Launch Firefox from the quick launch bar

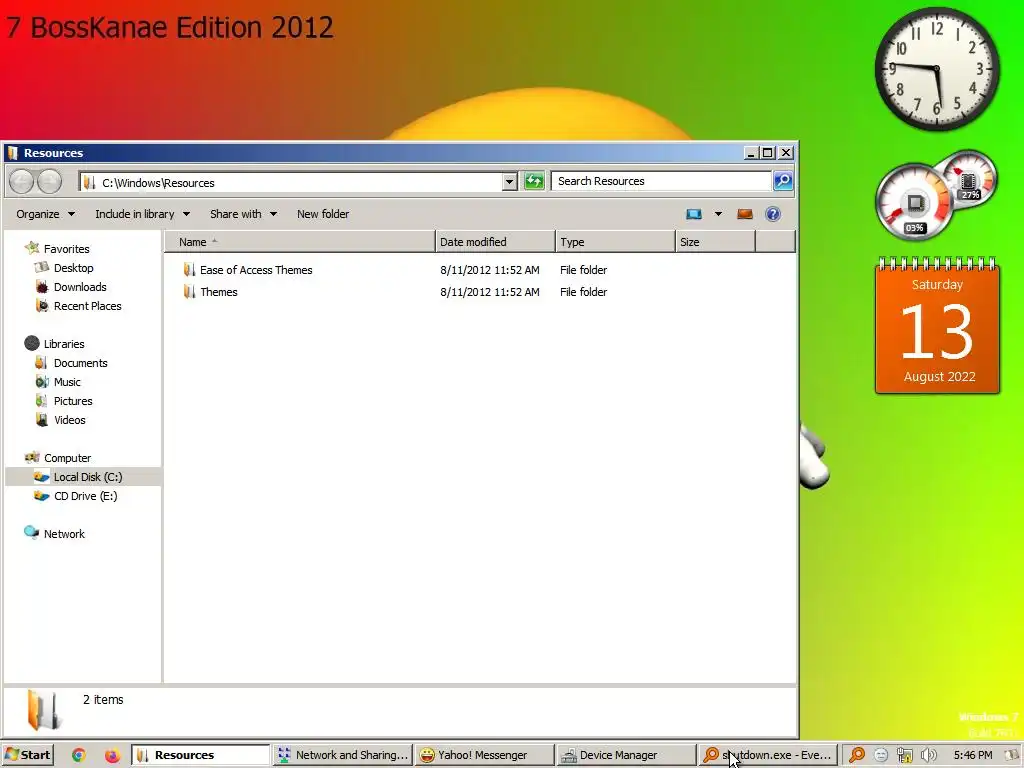112,756
